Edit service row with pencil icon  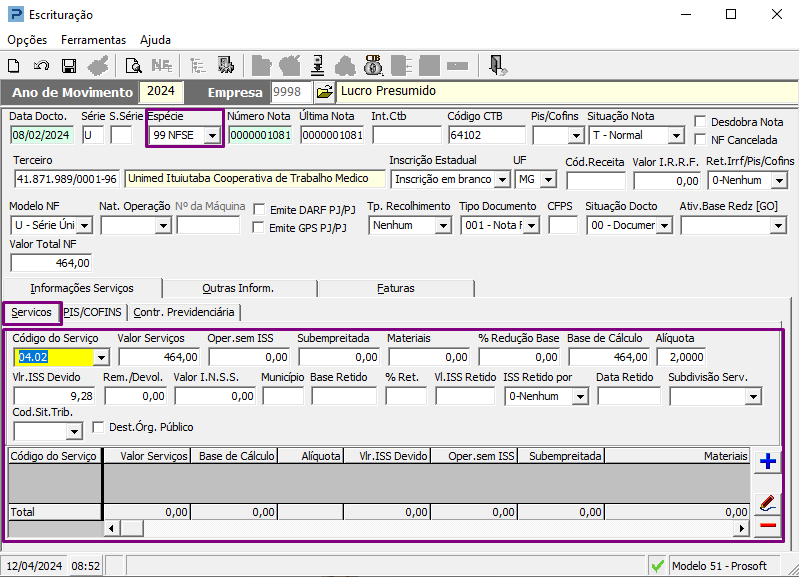point(768,502)
